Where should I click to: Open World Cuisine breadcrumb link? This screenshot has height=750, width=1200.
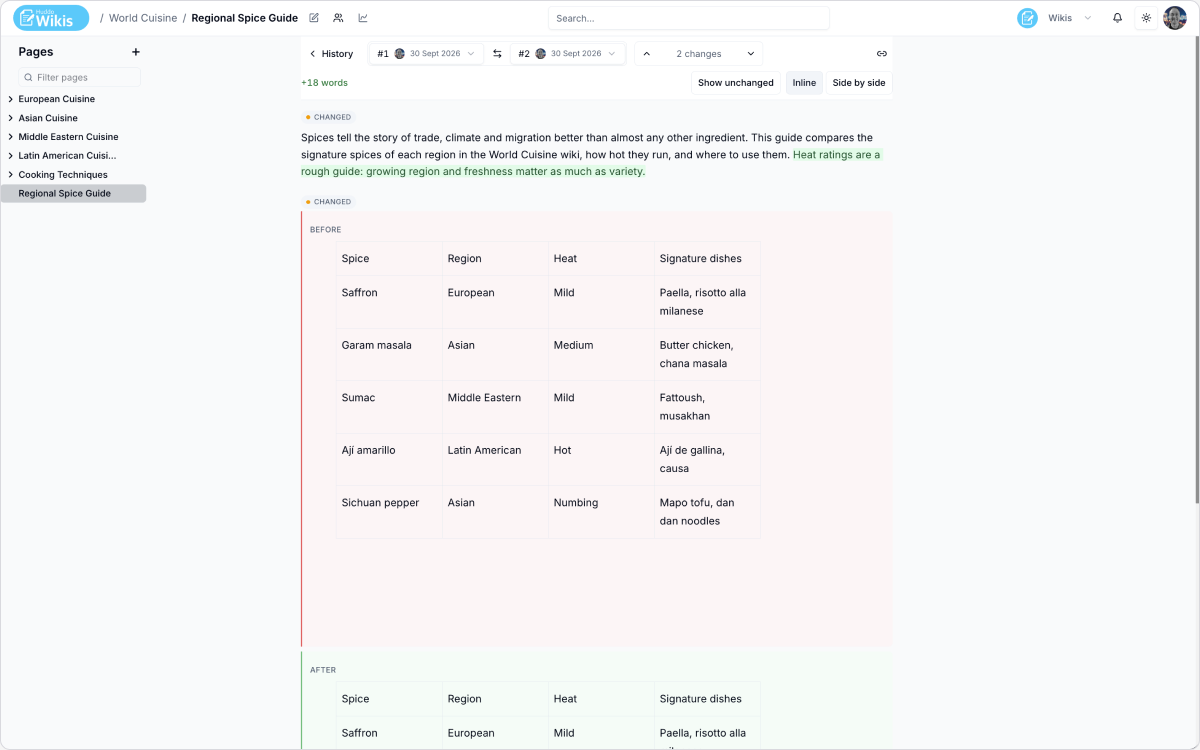pos(143,18)
